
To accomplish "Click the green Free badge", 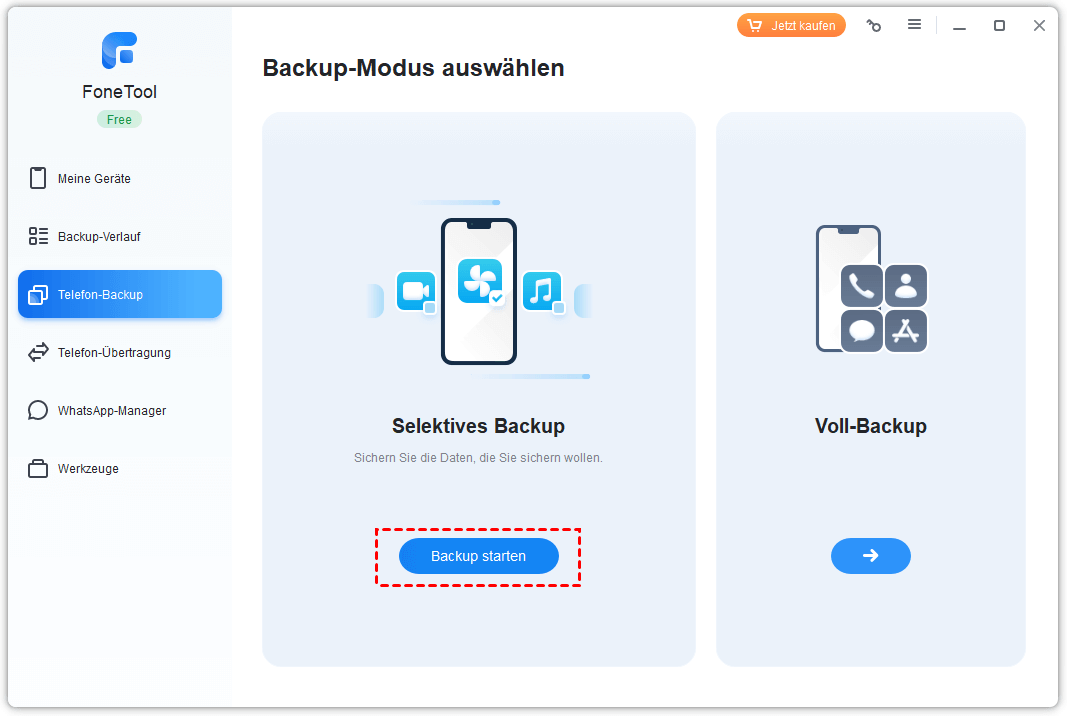I will (x=119, y=119).
